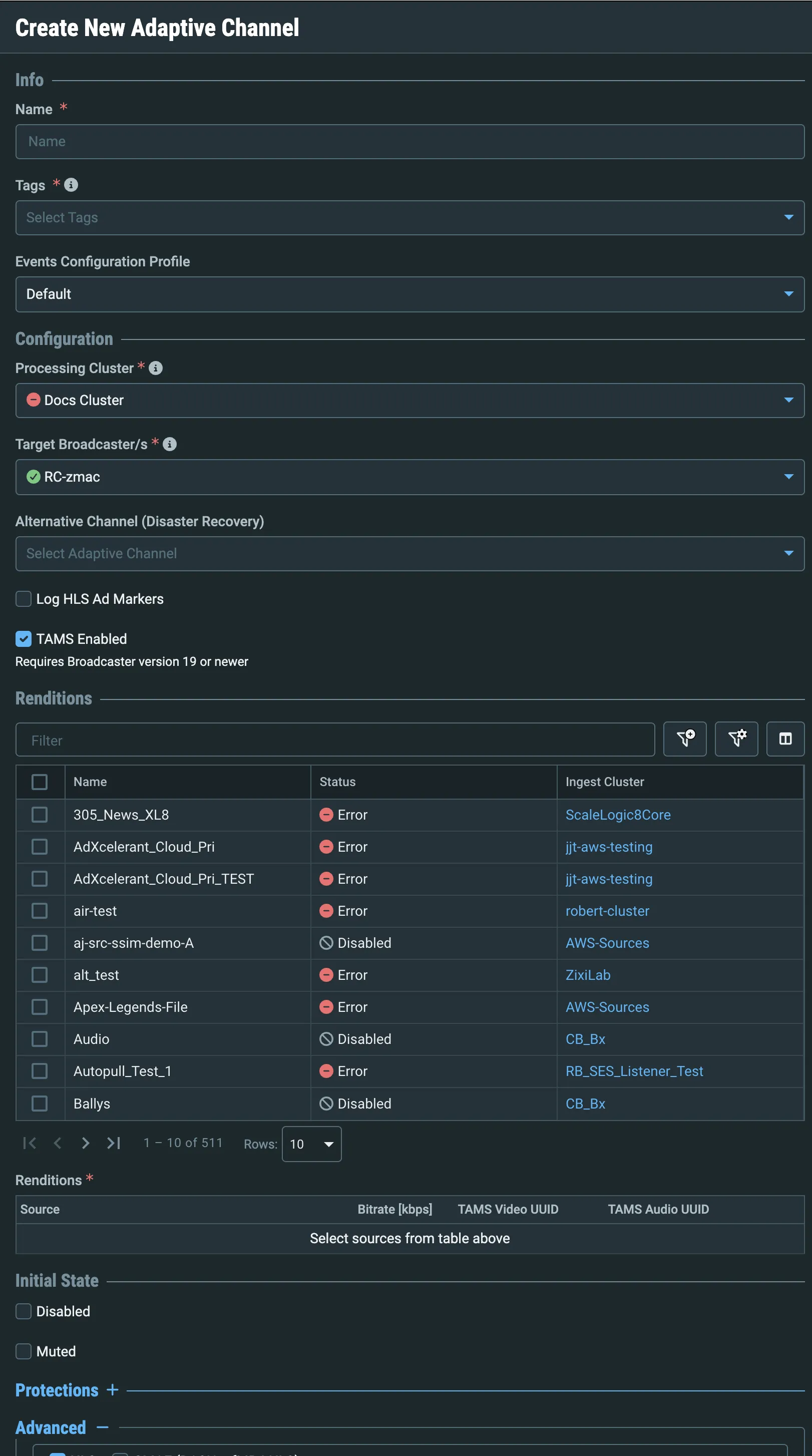
Task: Open Events Configuration Profile dropdown
Action: pos(410,294)
